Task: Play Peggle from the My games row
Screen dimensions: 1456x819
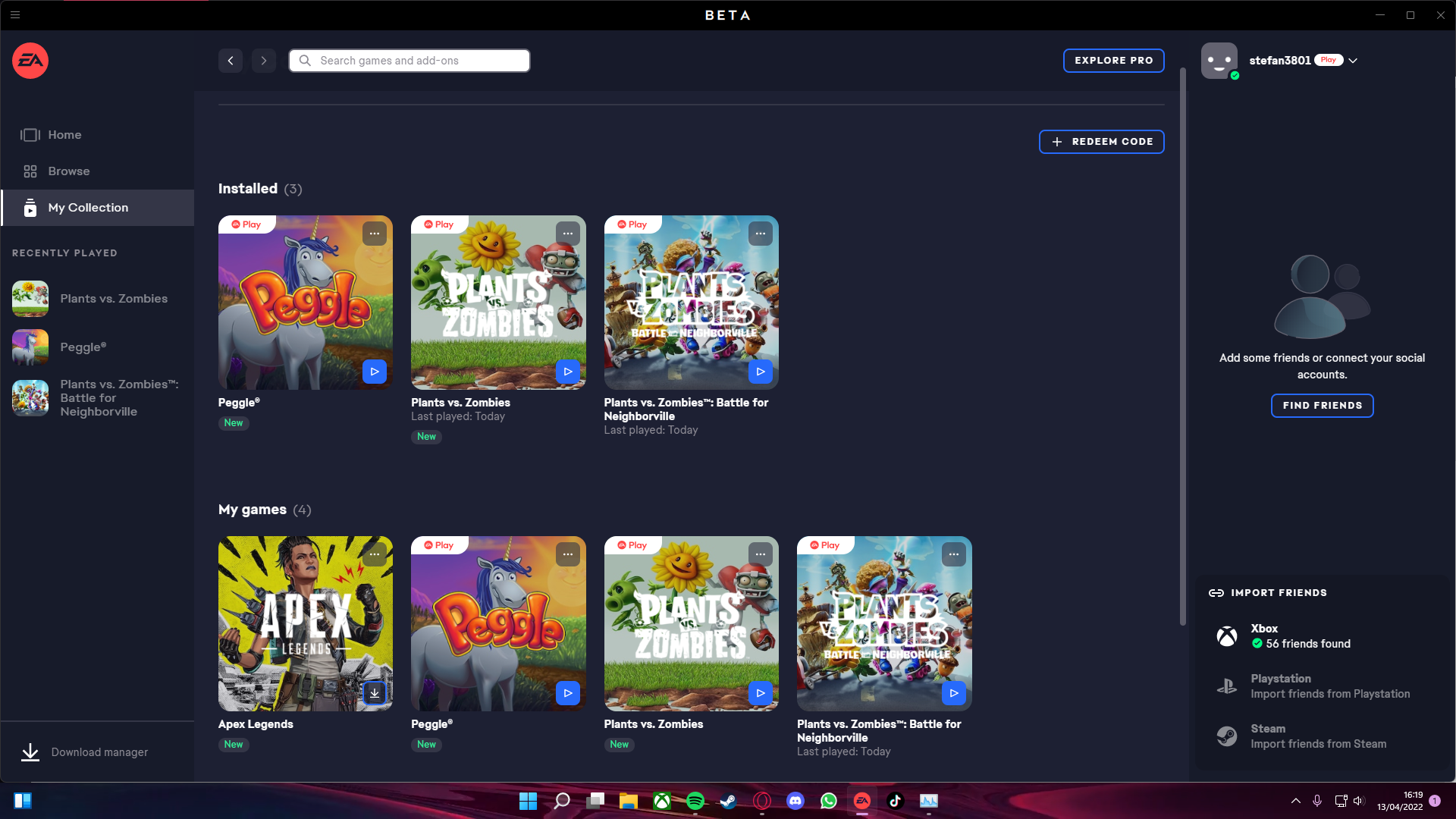Action: (x=567, y=693)
